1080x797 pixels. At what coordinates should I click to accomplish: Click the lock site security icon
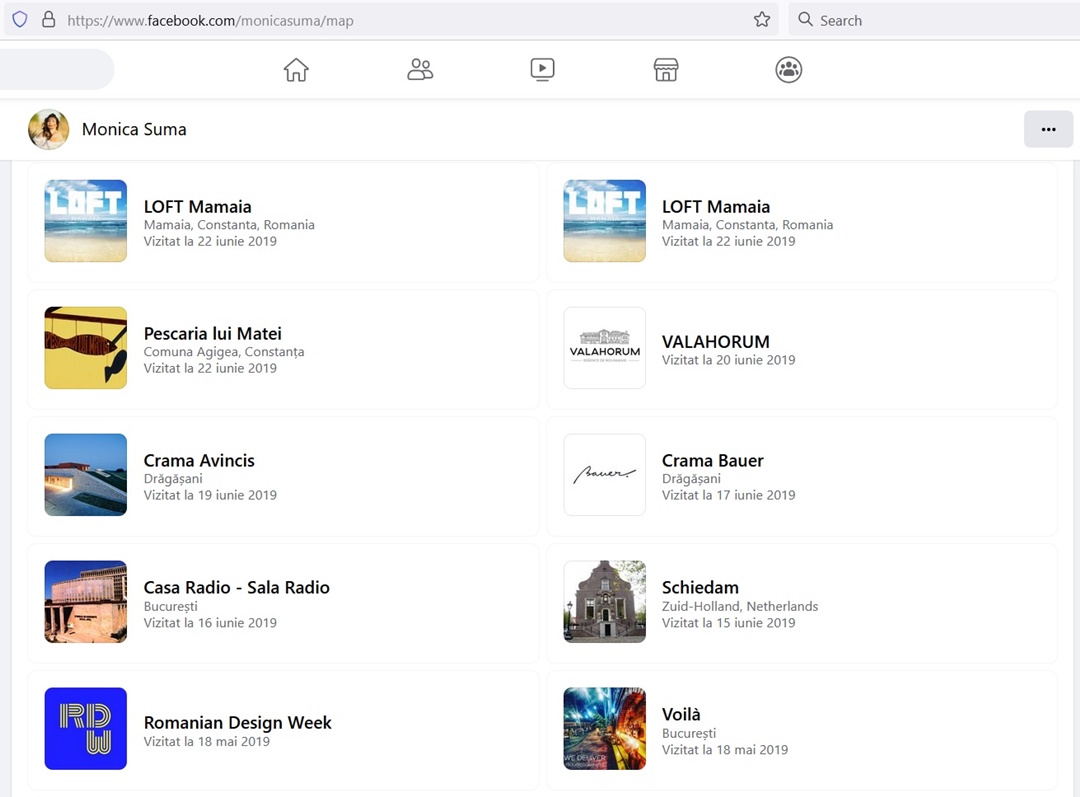(x=48, y=20)
